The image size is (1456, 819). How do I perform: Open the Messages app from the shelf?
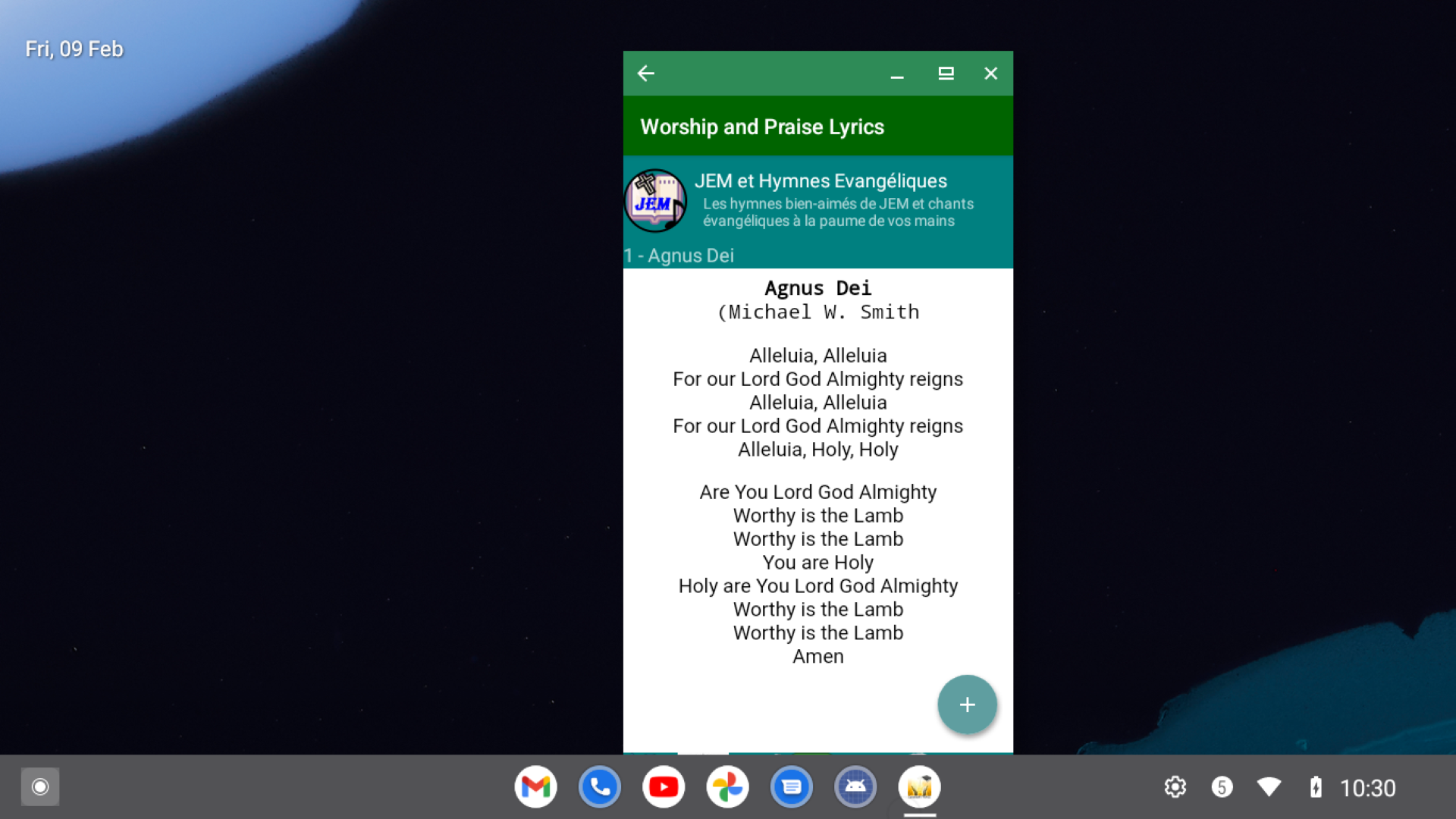[791, 787]
